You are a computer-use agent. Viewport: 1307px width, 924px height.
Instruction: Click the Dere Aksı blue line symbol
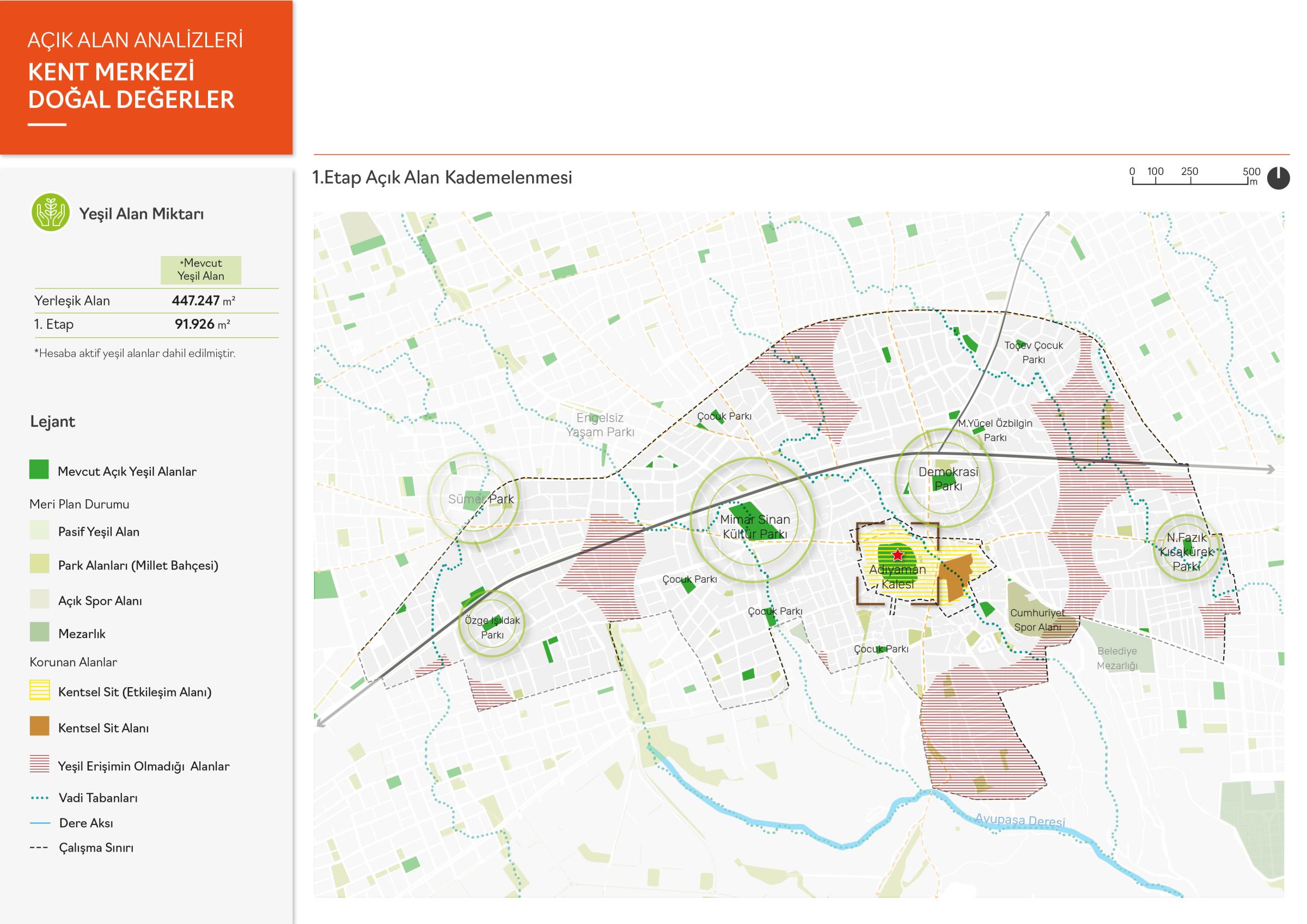click(39, 823)
